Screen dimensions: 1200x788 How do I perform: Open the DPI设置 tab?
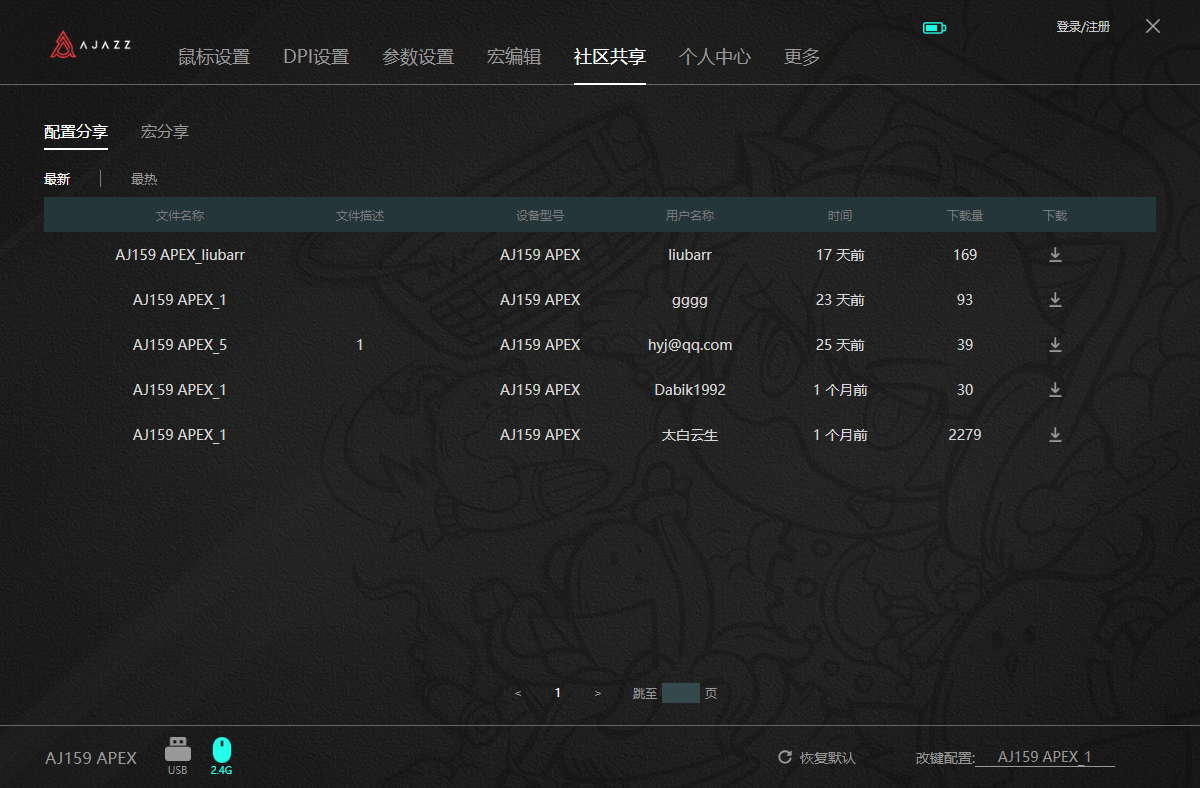316,57
